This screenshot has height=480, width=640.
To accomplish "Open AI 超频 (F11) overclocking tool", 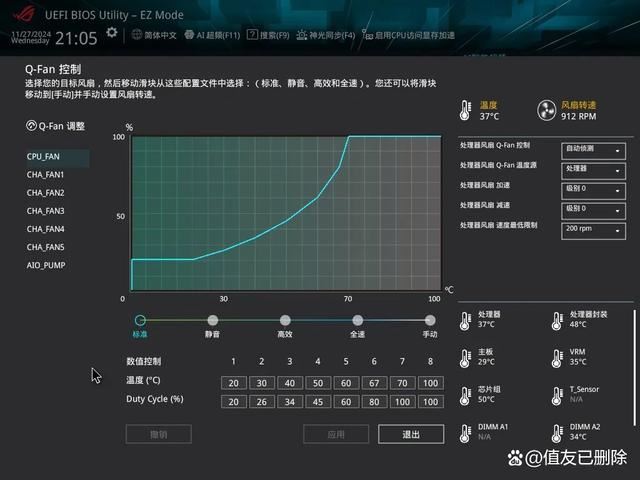I will (x=212, y=35).
